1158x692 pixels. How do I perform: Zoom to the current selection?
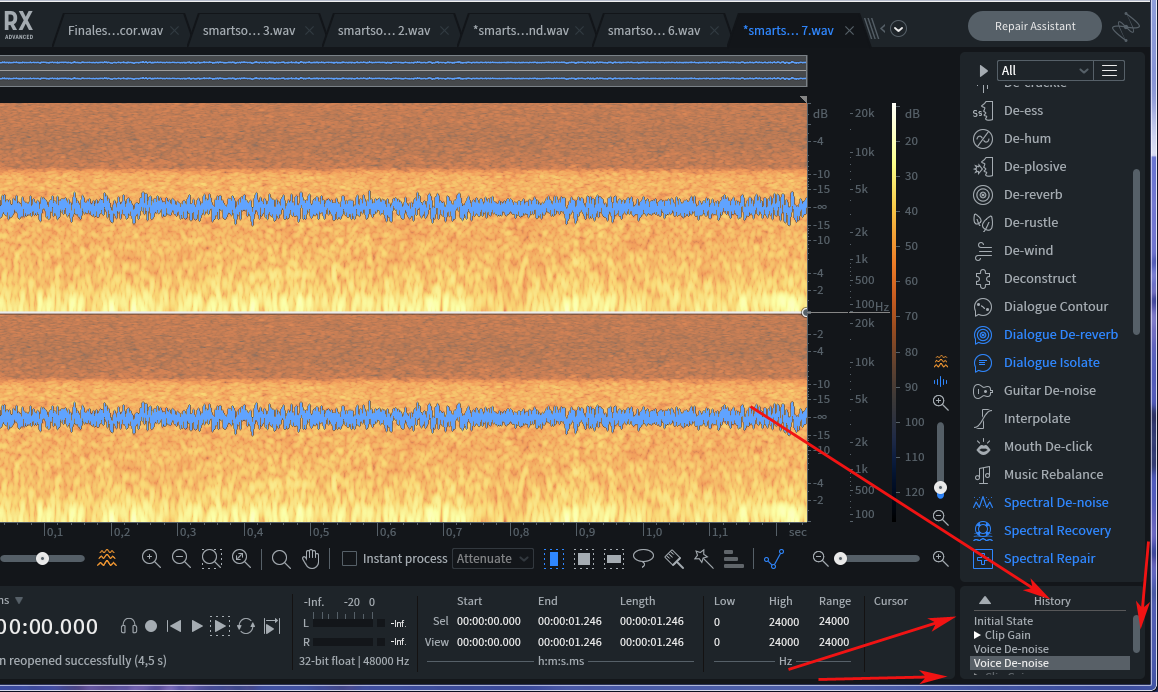(211, 559)
